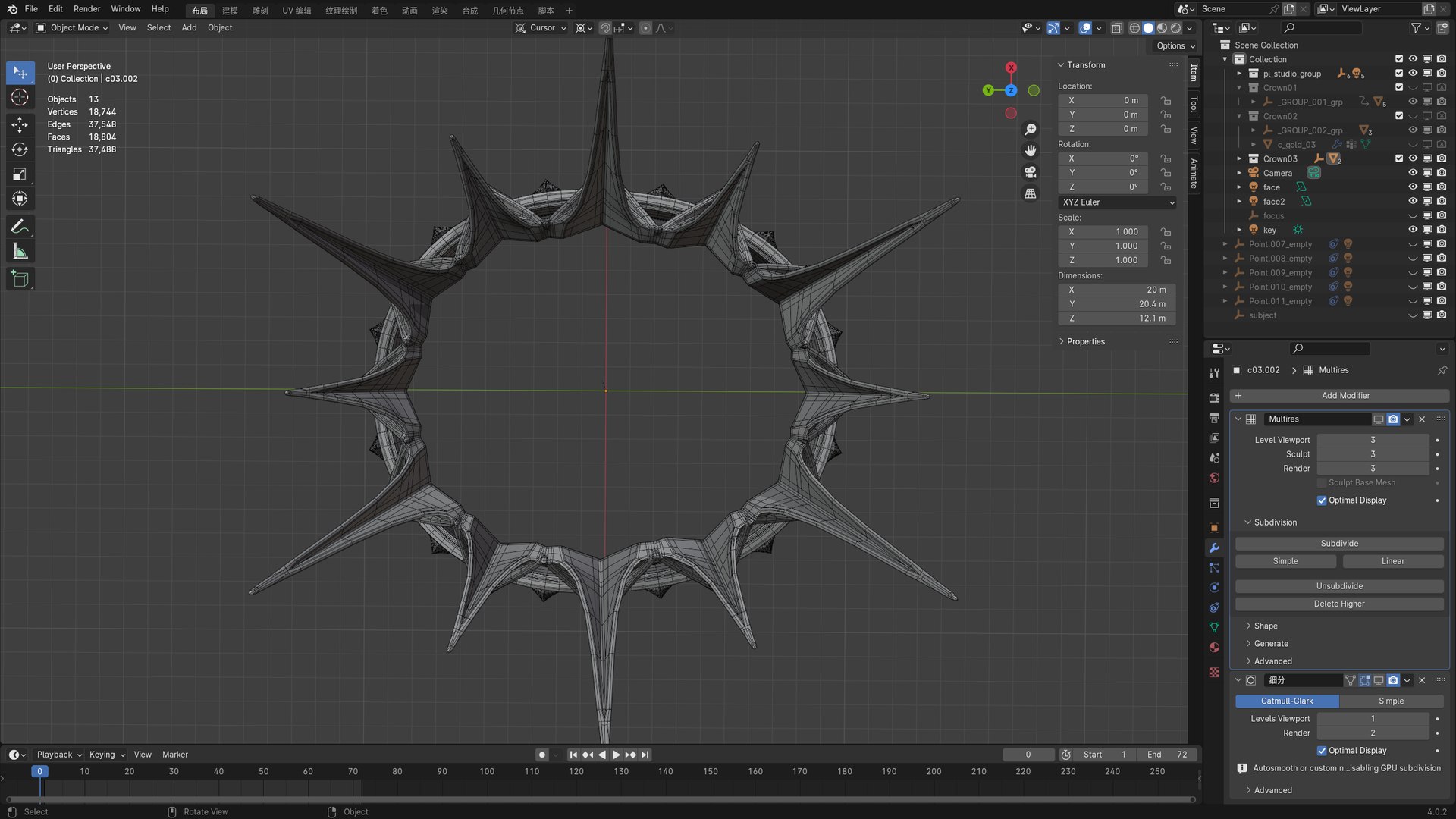Click the Scale X value field

tap(1103, 232)
